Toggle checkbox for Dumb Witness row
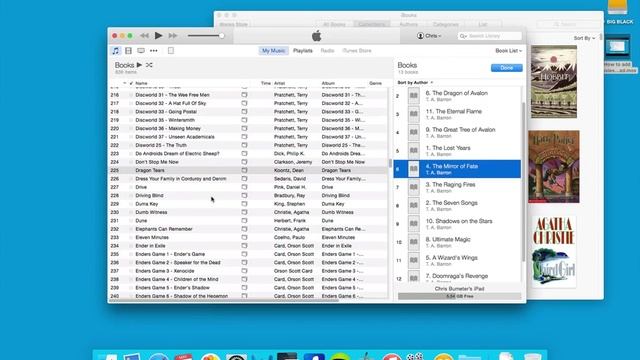Screen dimensions: 640x360 click(131, 212)
